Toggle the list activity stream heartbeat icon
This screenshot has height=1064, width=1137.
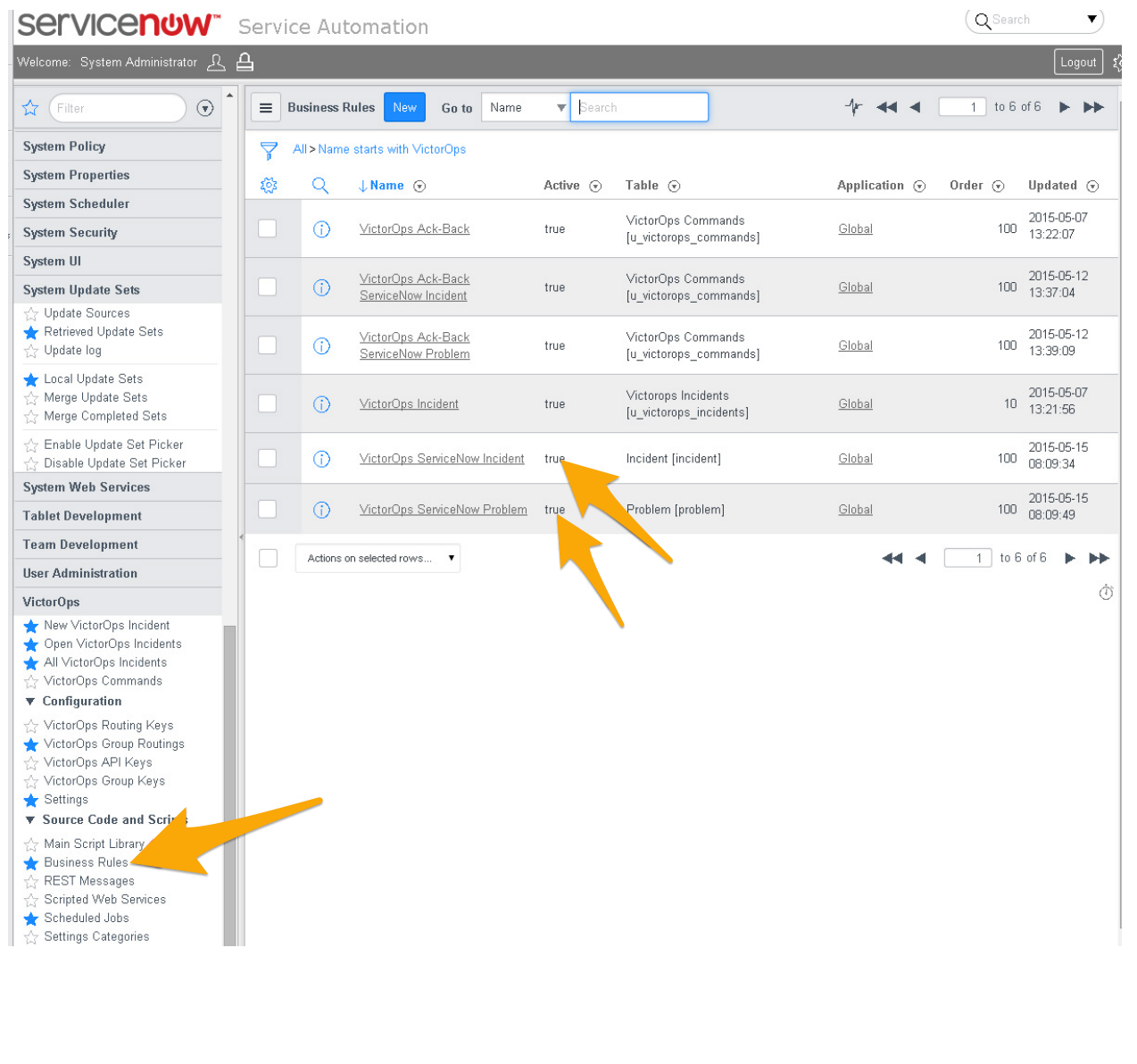(x=853, y=106)
